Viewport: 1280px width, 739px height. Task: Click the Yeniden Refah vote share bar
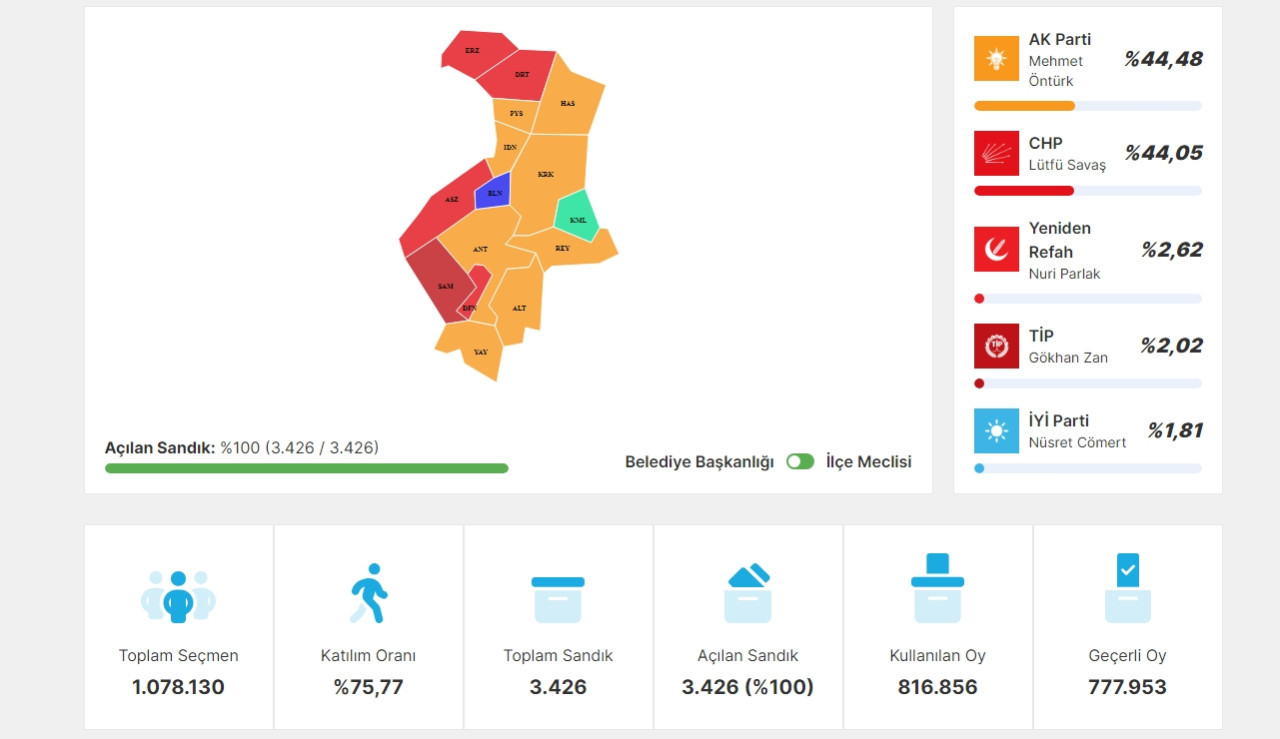(x=1088, y=298)
